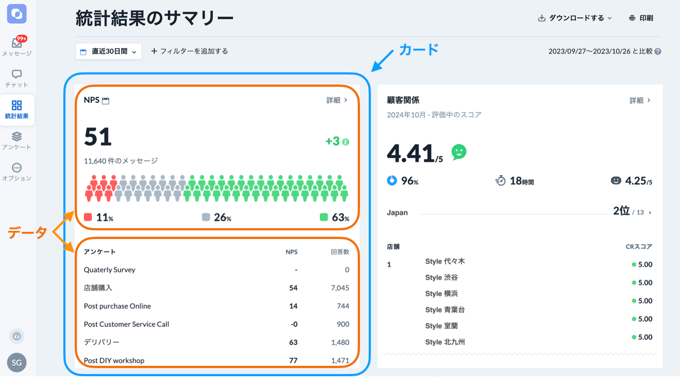The height and width of the screenshot is (379, 680).
Task: Open 詳細 link on the 顧客関係 card
Action: [x=640, y=100]
